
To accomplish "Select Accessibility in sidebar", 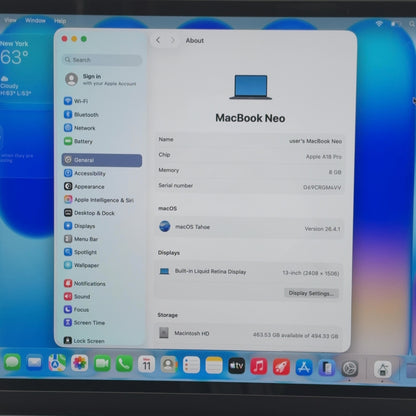I will [85, 173].
